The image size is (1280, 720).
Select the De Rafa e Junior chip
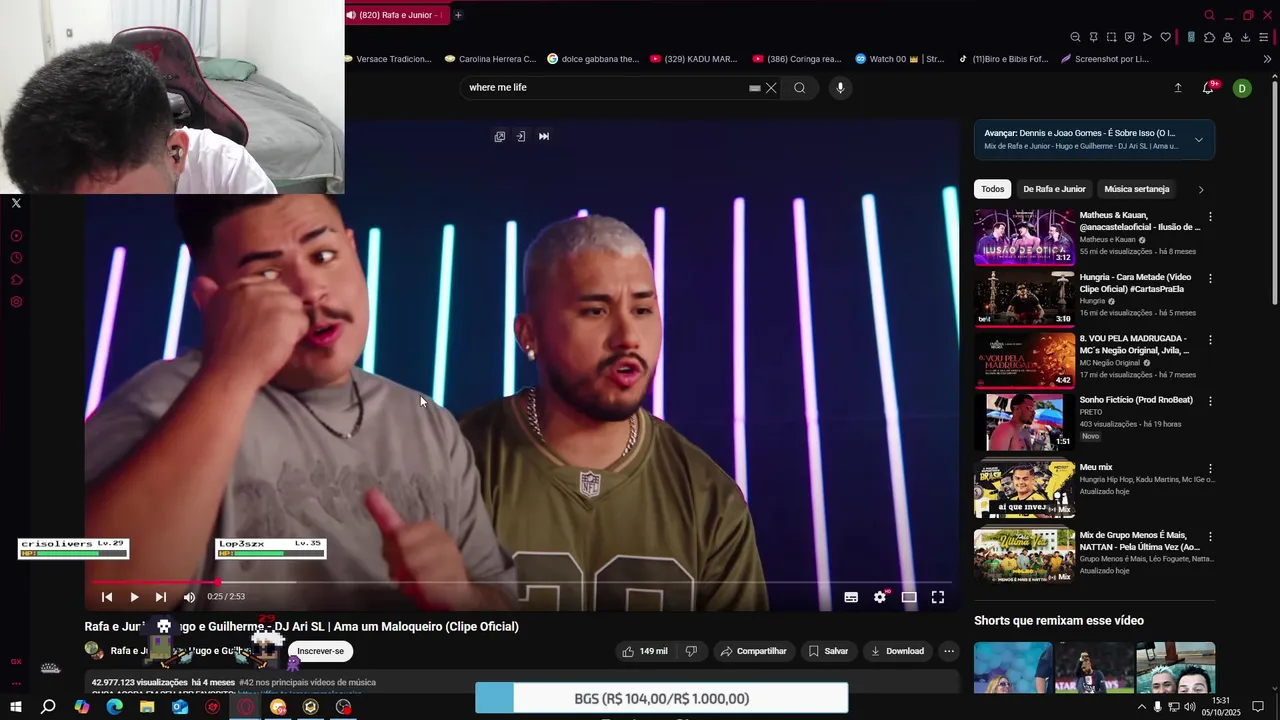[x=1054, y=189]
